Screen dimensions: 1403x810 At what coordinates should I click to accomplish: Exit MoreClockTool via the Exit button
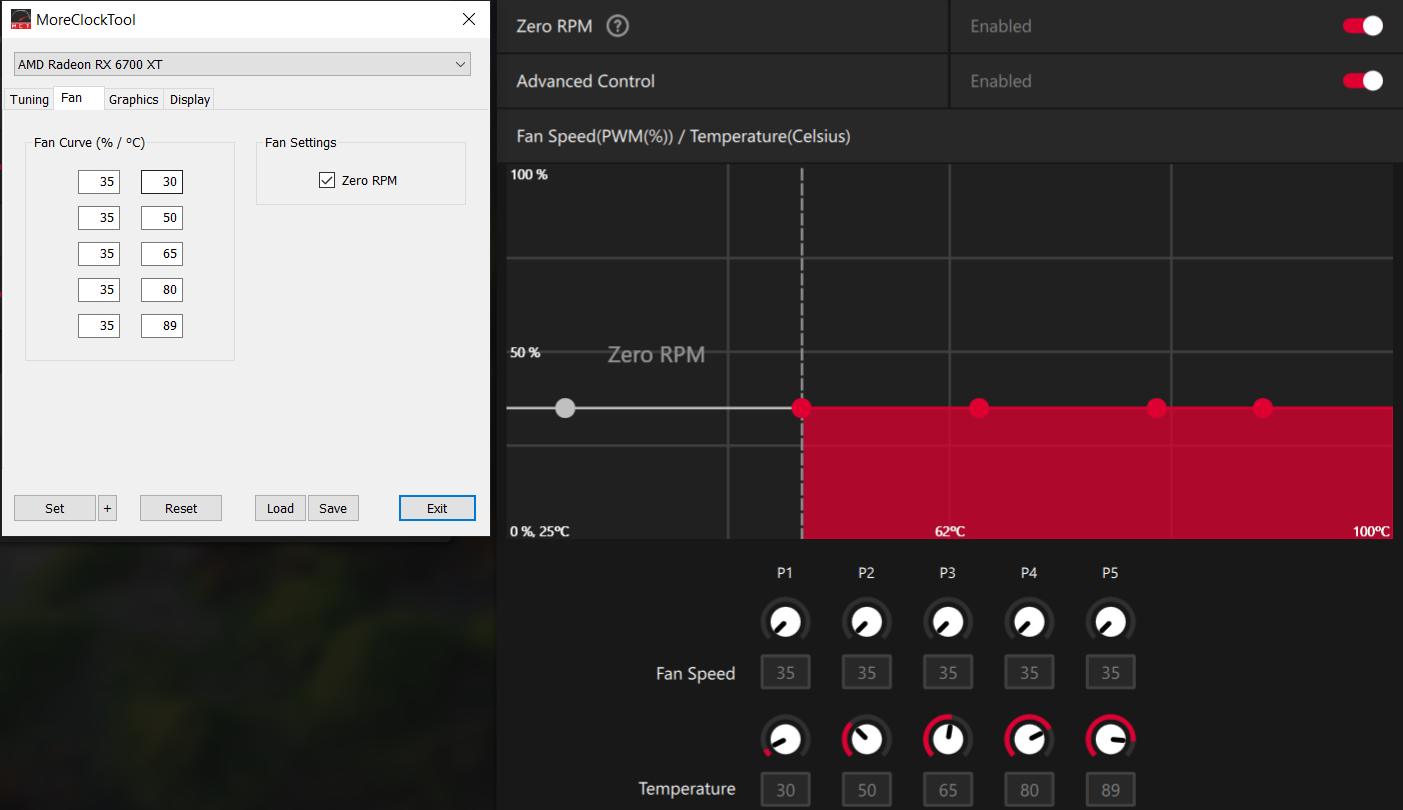coord(437,508)
